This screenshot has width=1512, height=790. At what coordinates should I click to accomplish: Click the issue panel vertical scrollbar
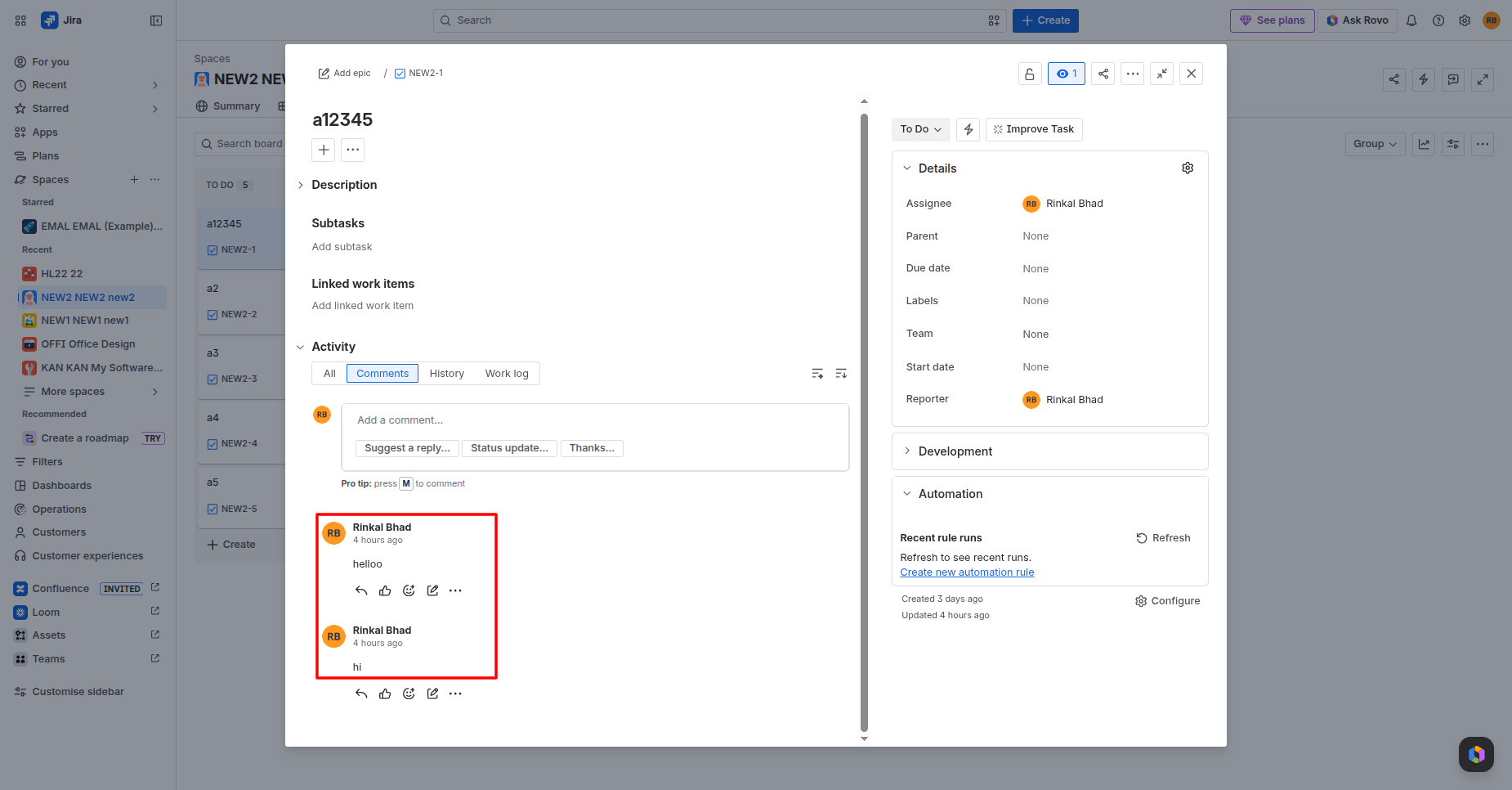(x=864, y=421)
